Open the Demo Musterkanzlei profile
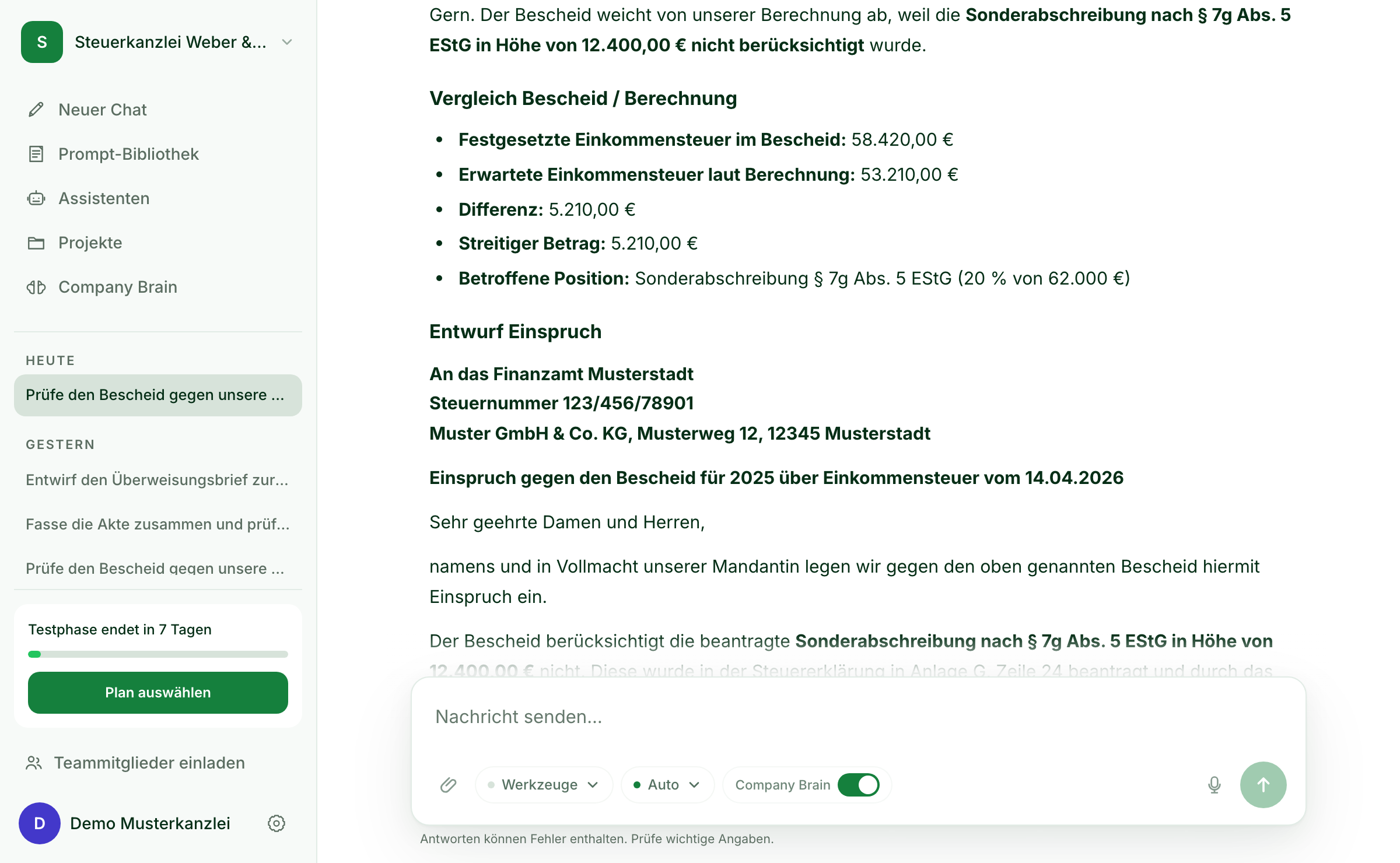 (150, 823)
